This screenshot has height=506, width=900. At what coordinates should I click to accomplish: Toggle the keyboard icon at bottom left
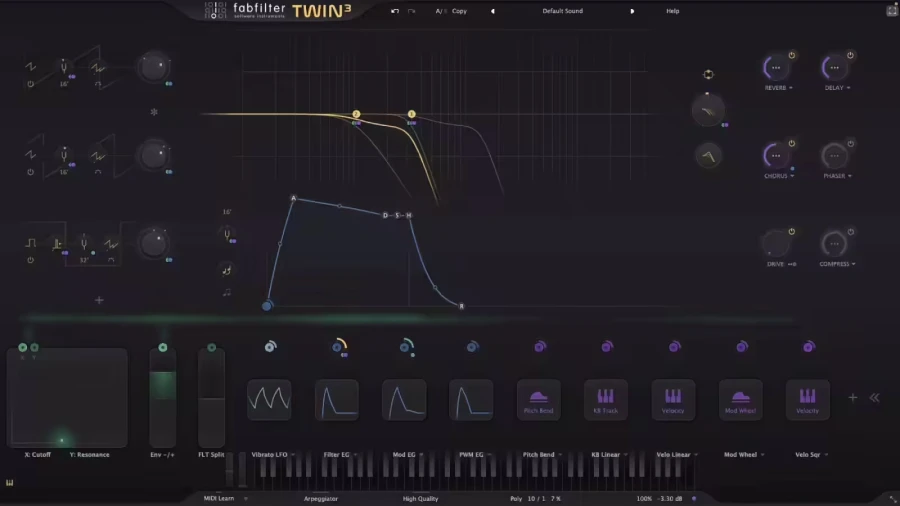pyautogui.click(x=10, y=483)
